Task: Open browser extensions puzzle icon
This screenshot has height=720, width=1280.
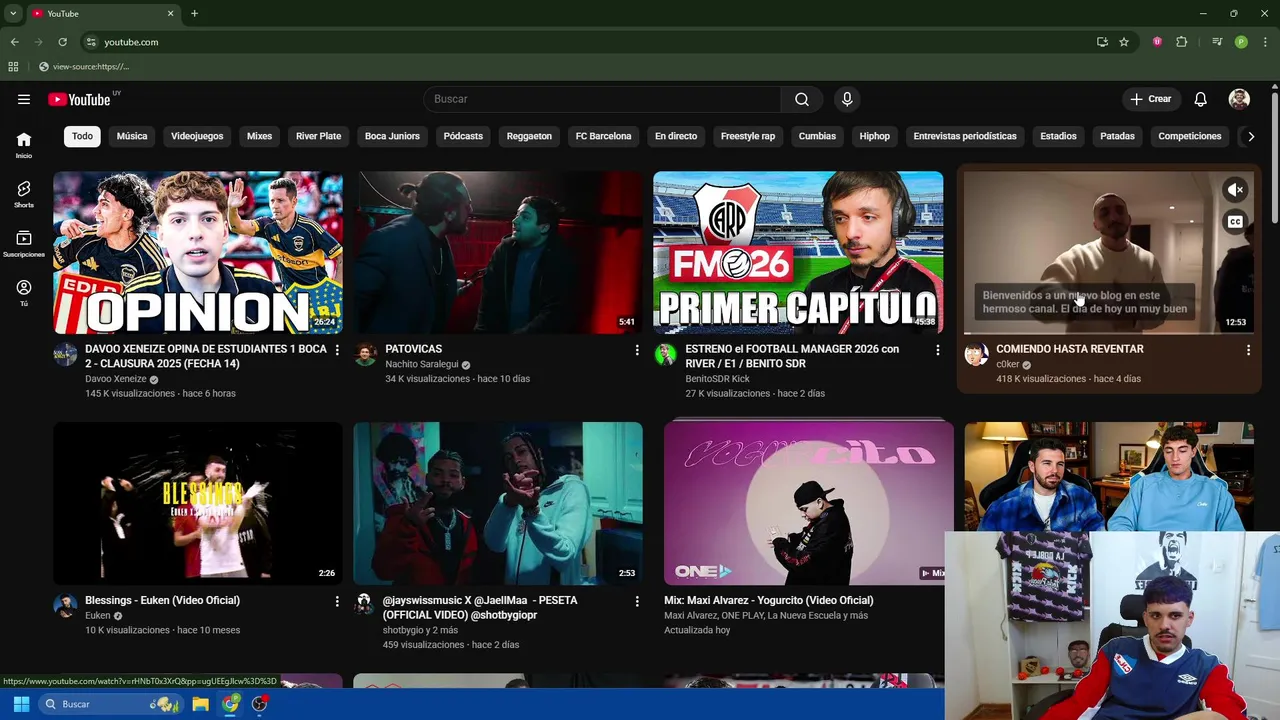Action: [x=1182, y=42]
